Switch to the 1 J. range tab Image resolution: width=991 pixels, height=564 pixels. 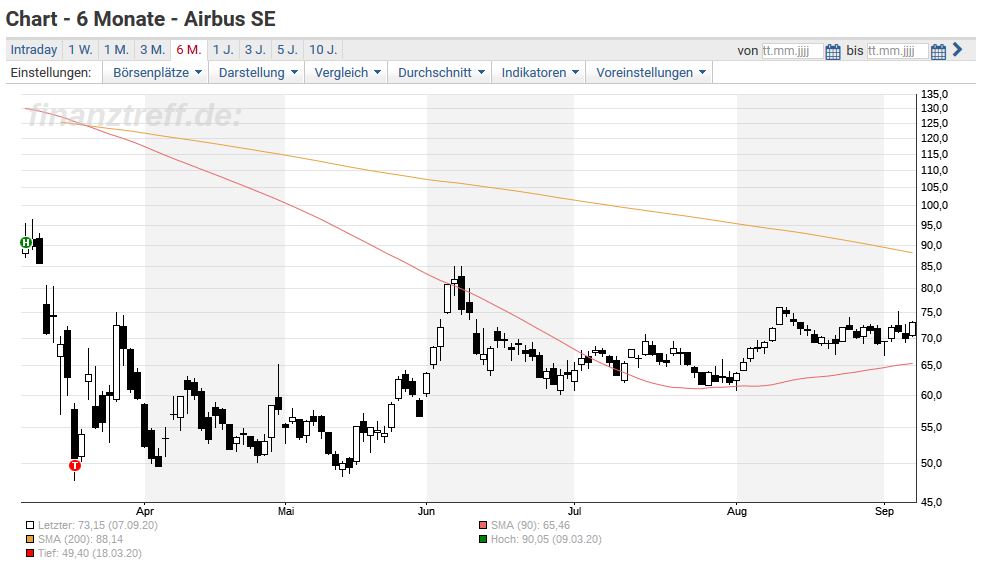223,49
